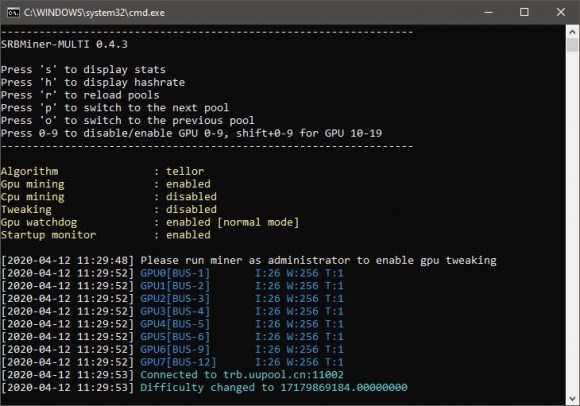Click the scrollbar up arrow
This screenshot has height=406, width=580.
(x=572, y=32)
